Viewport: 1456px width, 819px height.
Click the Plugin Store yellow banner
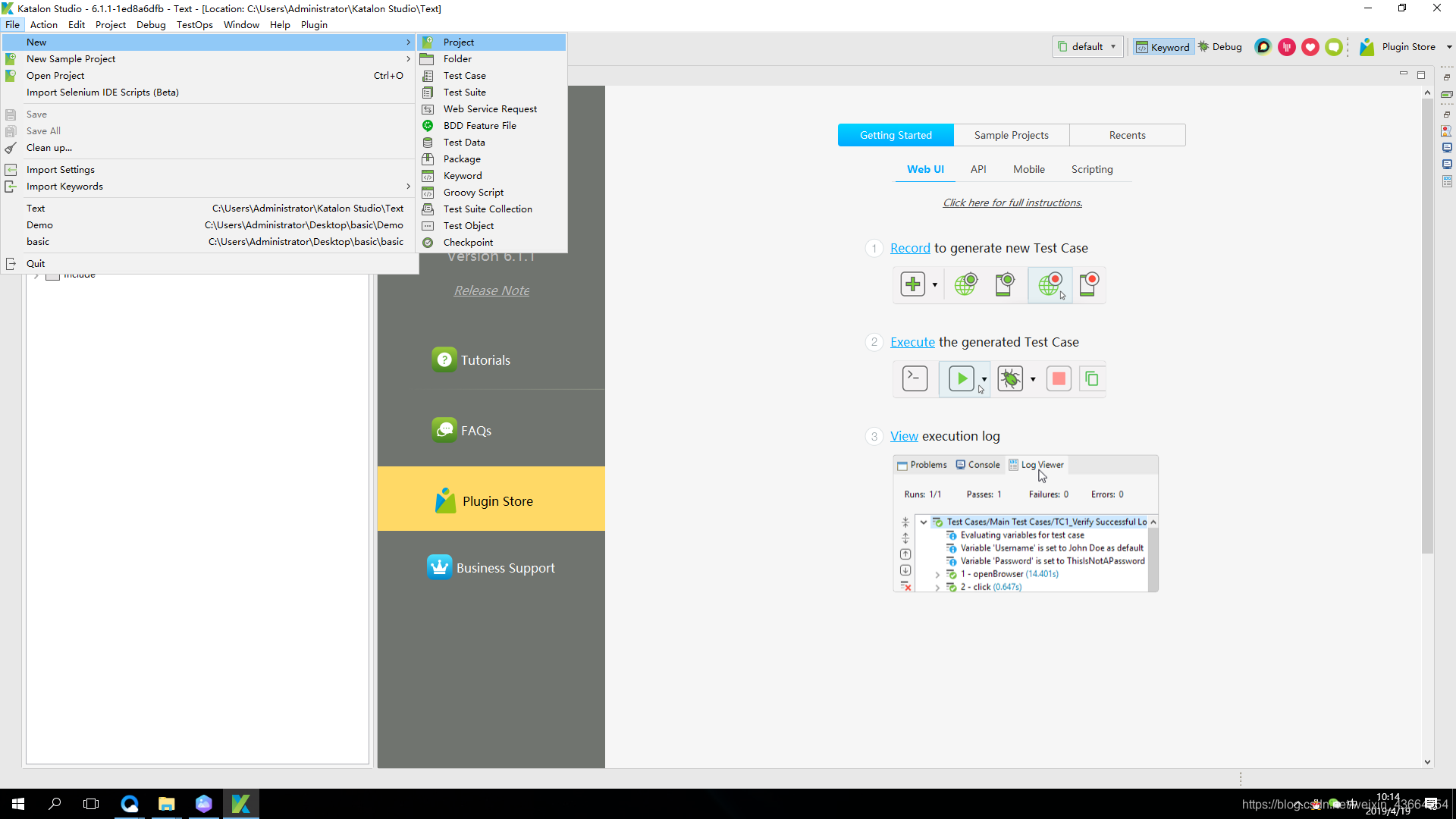tap(491, 499)
